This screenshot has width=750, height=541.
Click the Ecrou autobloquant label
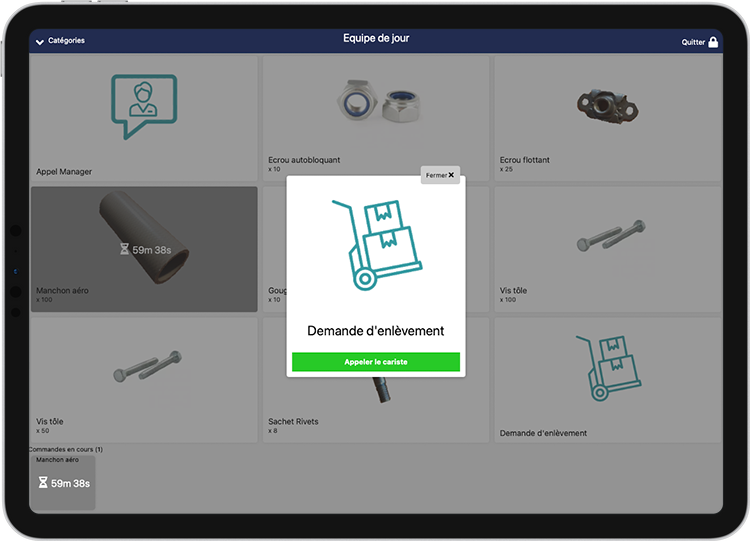point(304,160)
